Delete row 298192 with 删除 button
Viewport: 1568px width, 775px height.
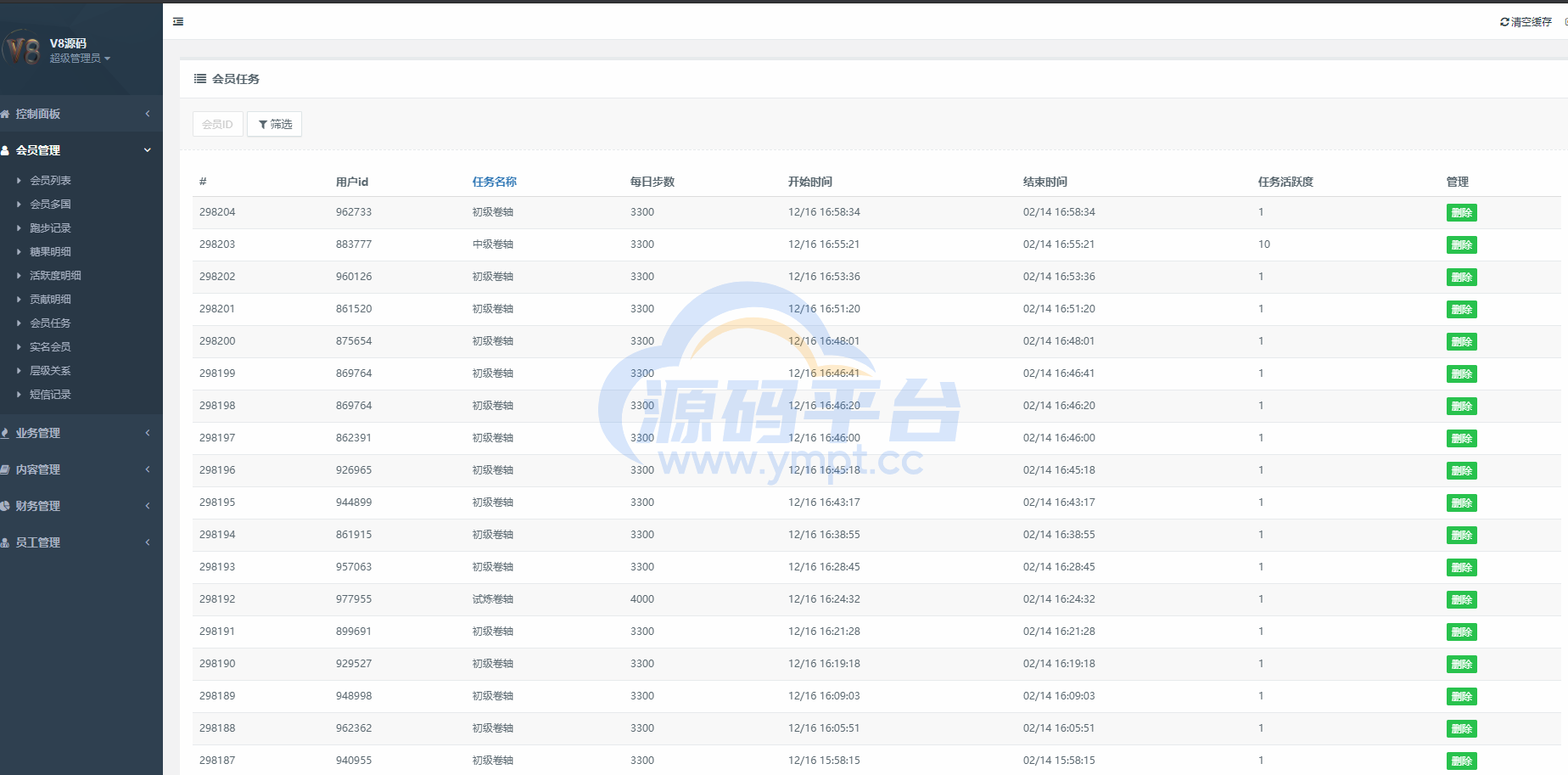(x=1461, y=600)
